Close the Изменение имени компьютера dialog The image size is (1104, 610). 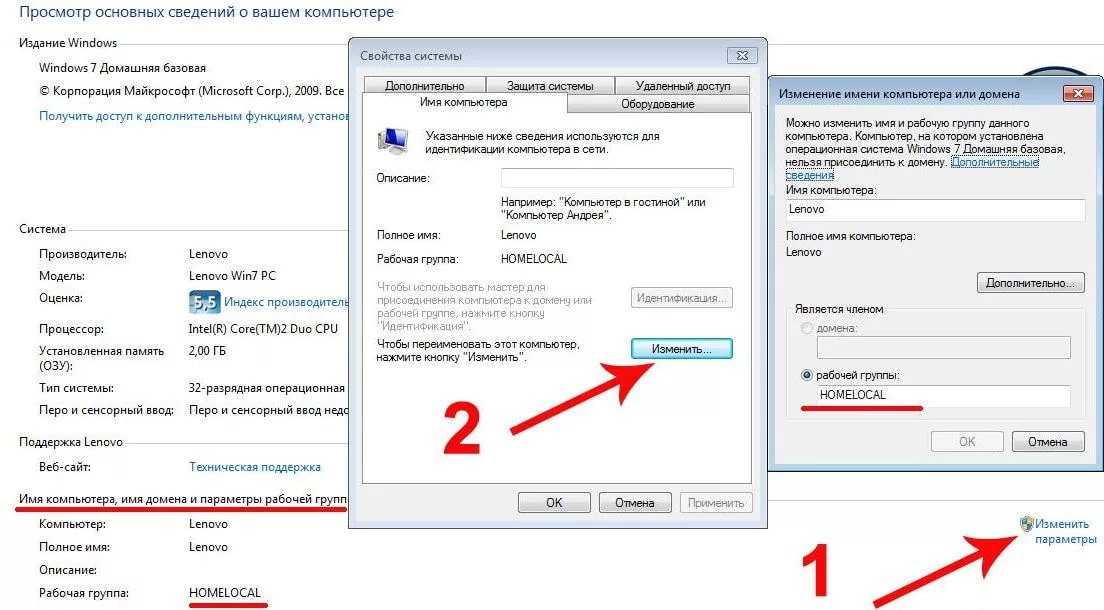(x=1078, y=93)
